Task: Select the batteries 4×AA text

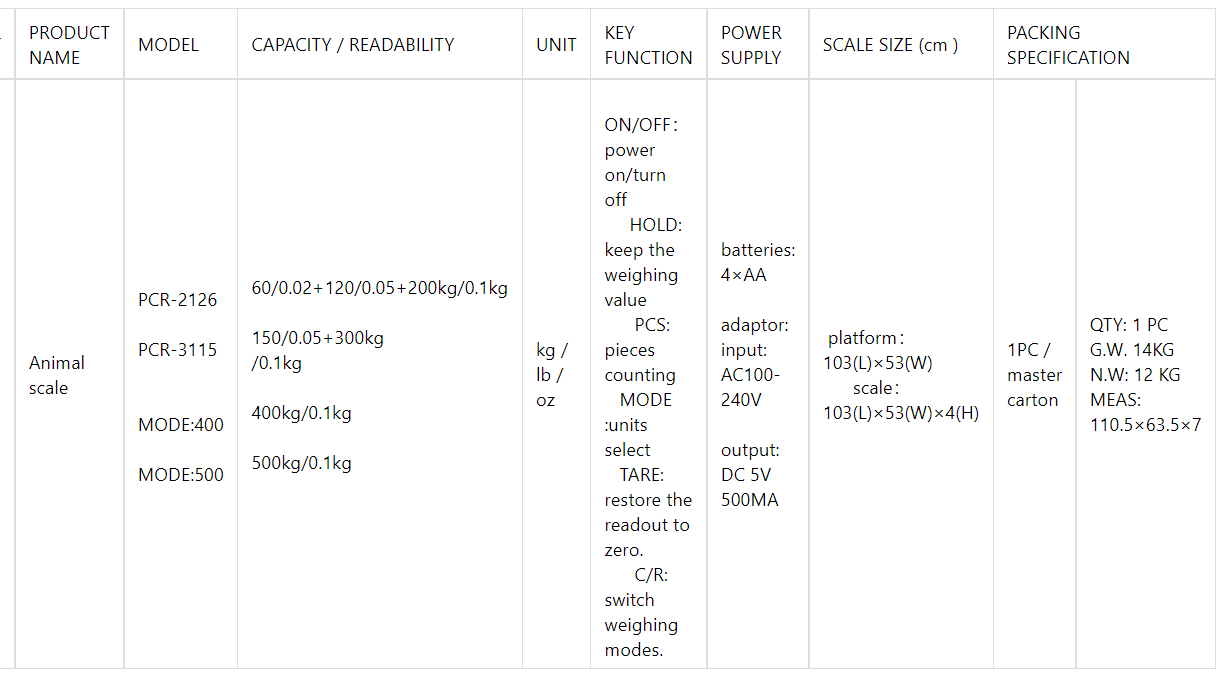Action: pos(758,262)
